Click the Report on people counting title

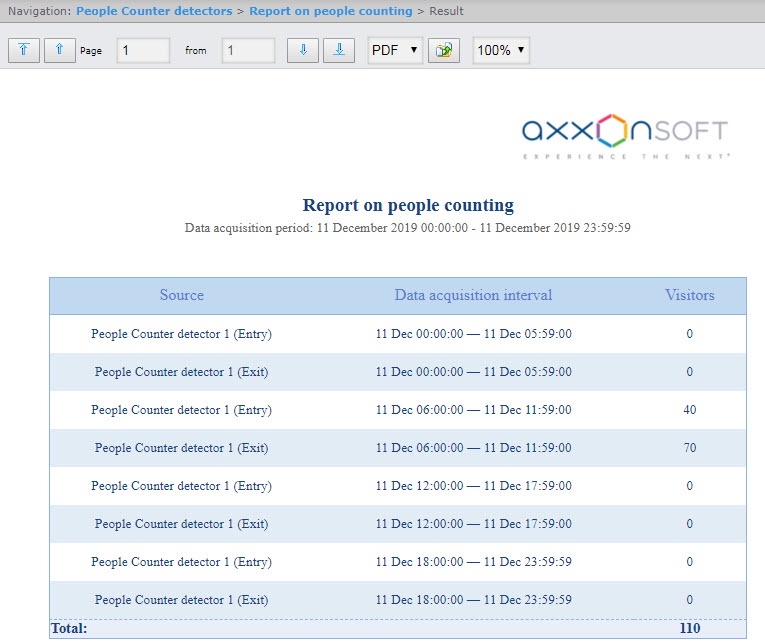pos(408,206)
